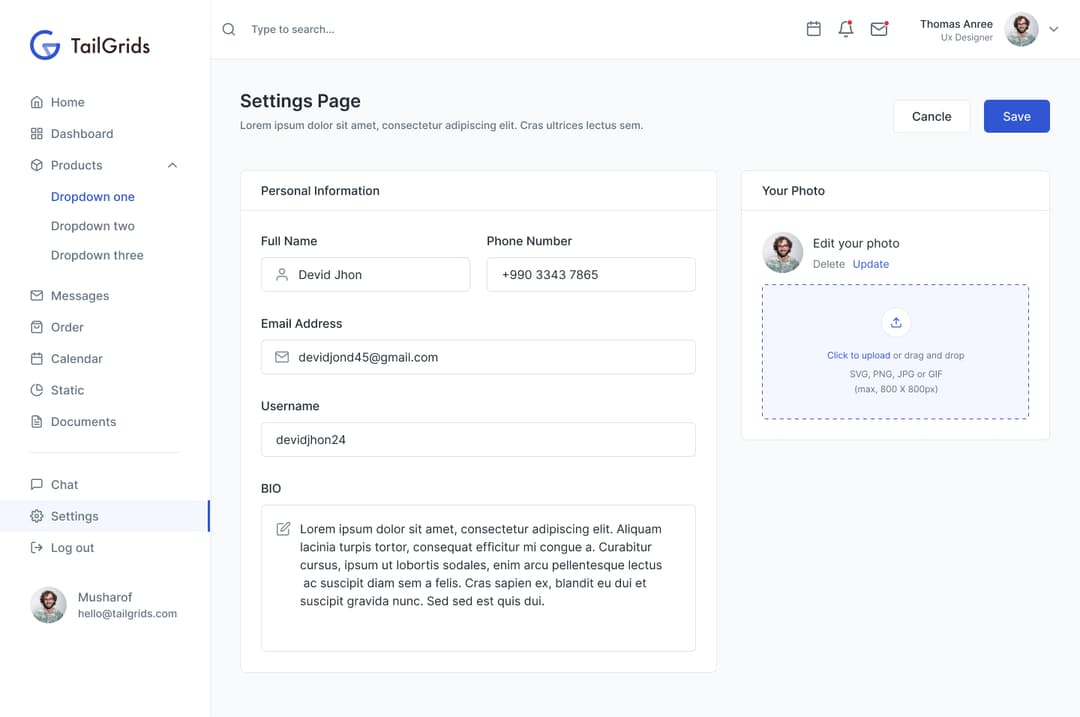Collapse the Products menu in the sidebar

point(172,165)
